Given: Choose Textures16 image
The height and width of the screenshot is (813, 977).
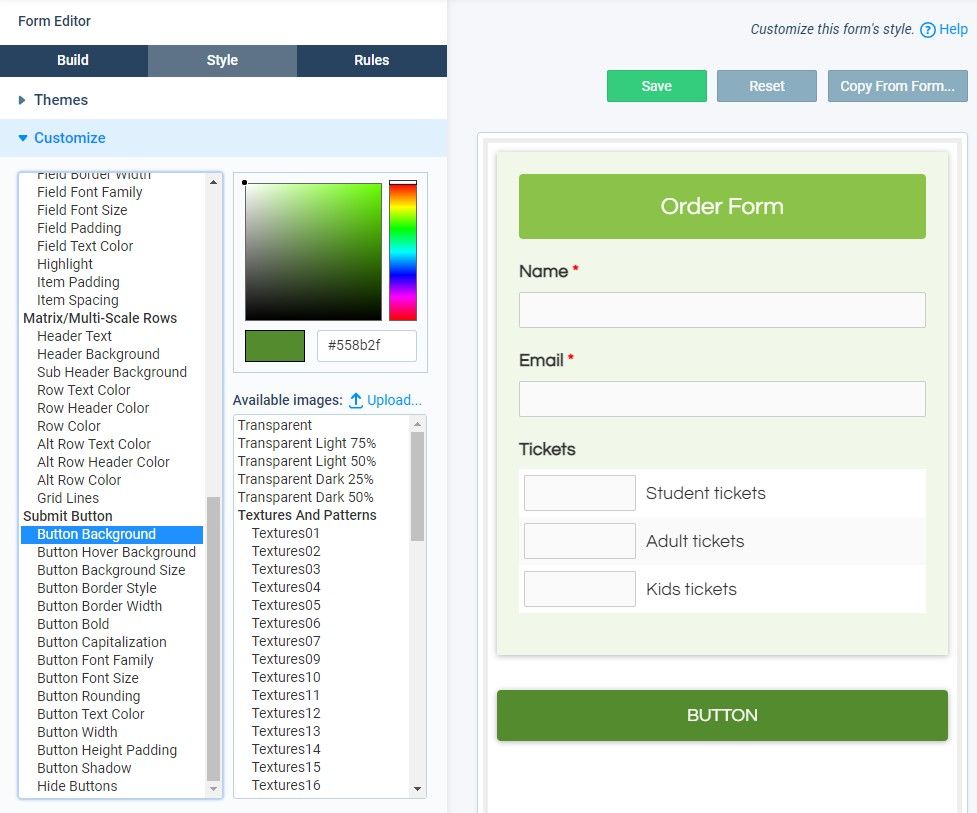Looking at the screenshot, I should click(285, 786).
